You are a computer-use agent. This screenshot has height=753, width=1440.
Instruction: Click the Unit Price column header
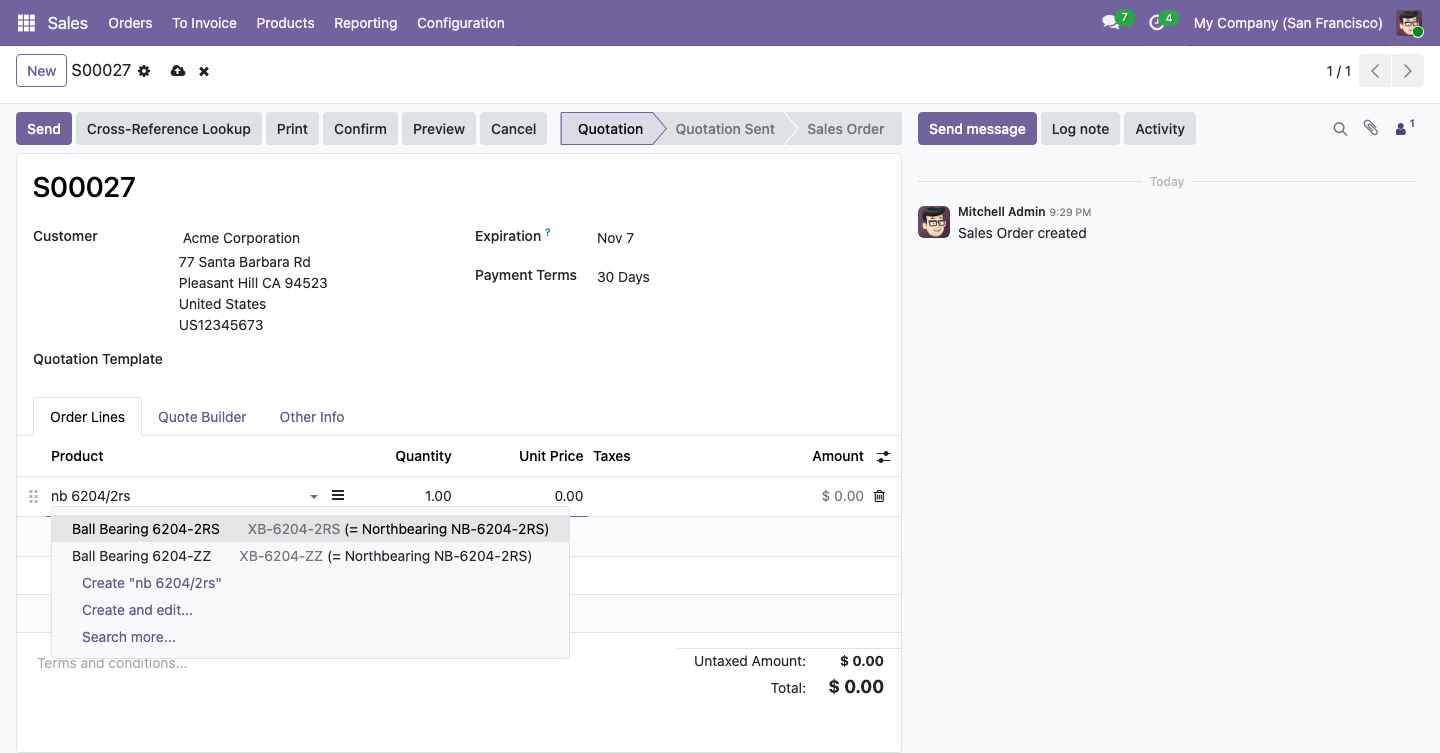pos(551,456)
